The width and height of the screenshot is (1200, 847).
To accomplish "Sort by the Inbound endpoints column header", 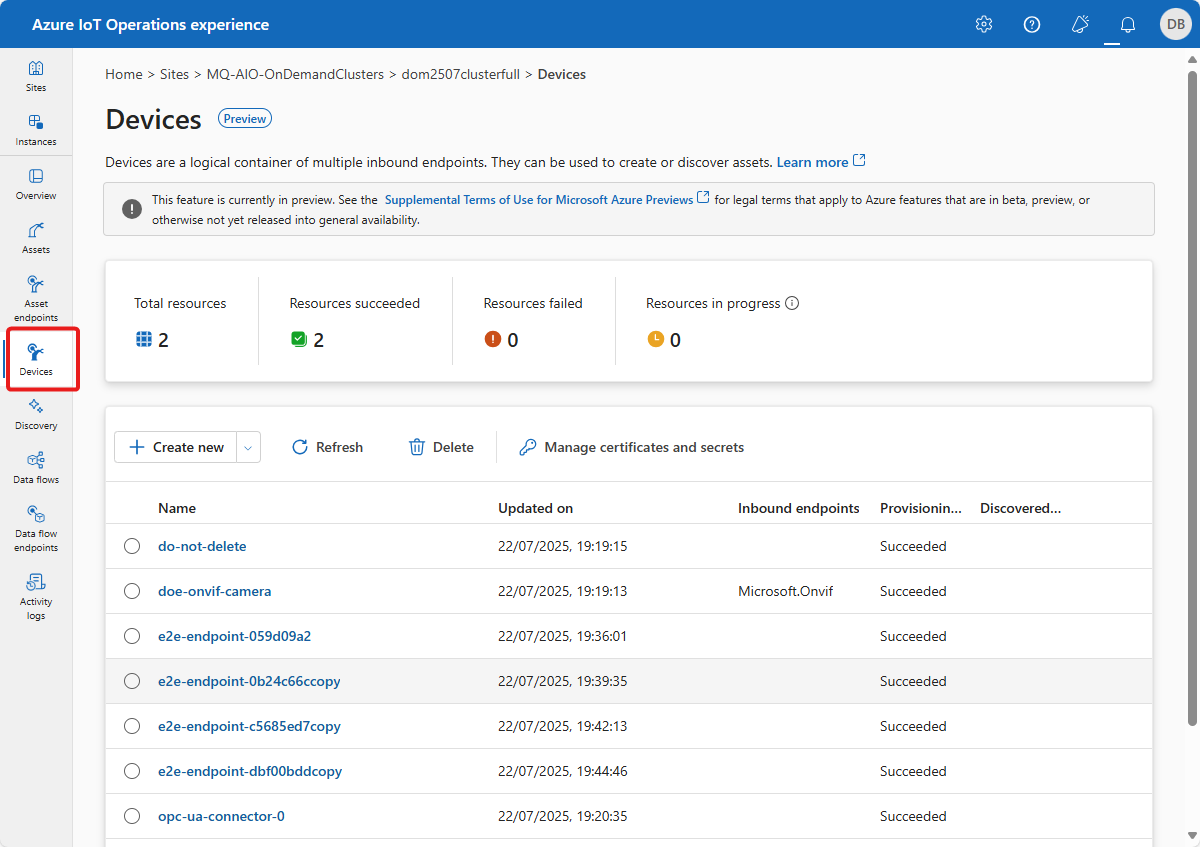I will pyautogui.click(x=798, y=508).
